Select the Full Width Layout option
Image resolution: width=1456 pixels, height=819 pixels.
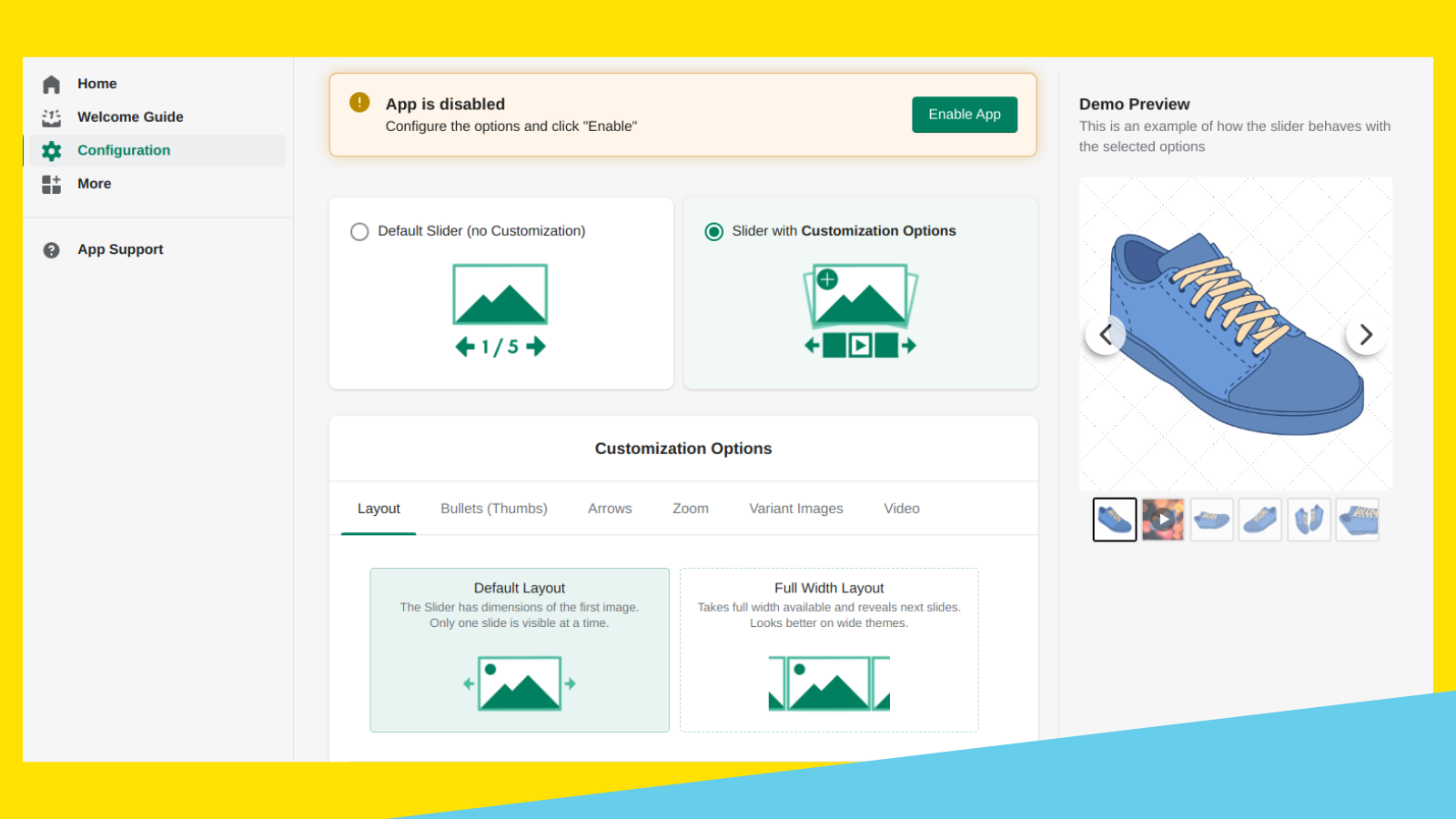829,650
